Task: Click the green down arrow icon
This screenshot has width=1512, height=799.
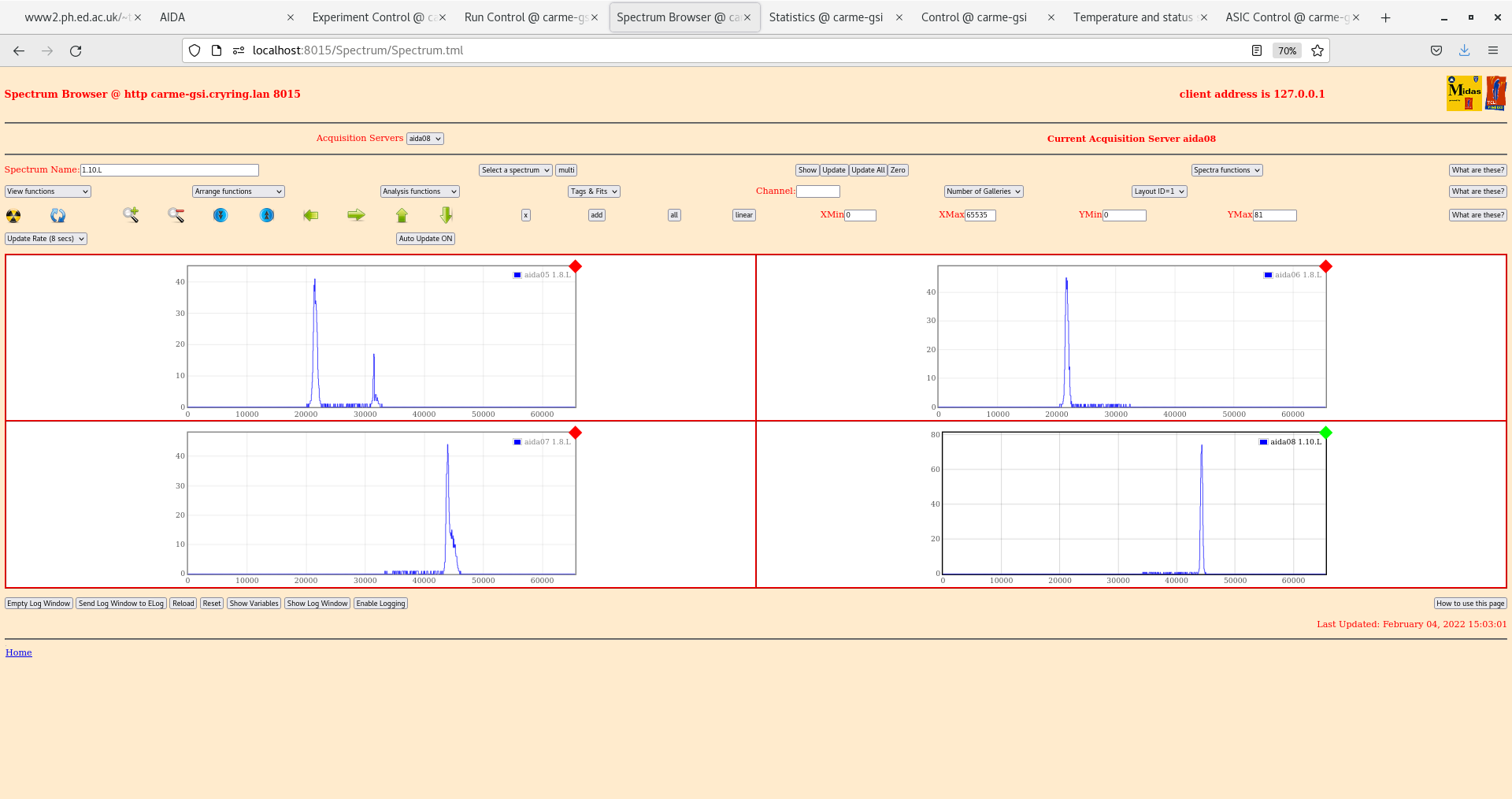Action: click(x=447, y=215)
